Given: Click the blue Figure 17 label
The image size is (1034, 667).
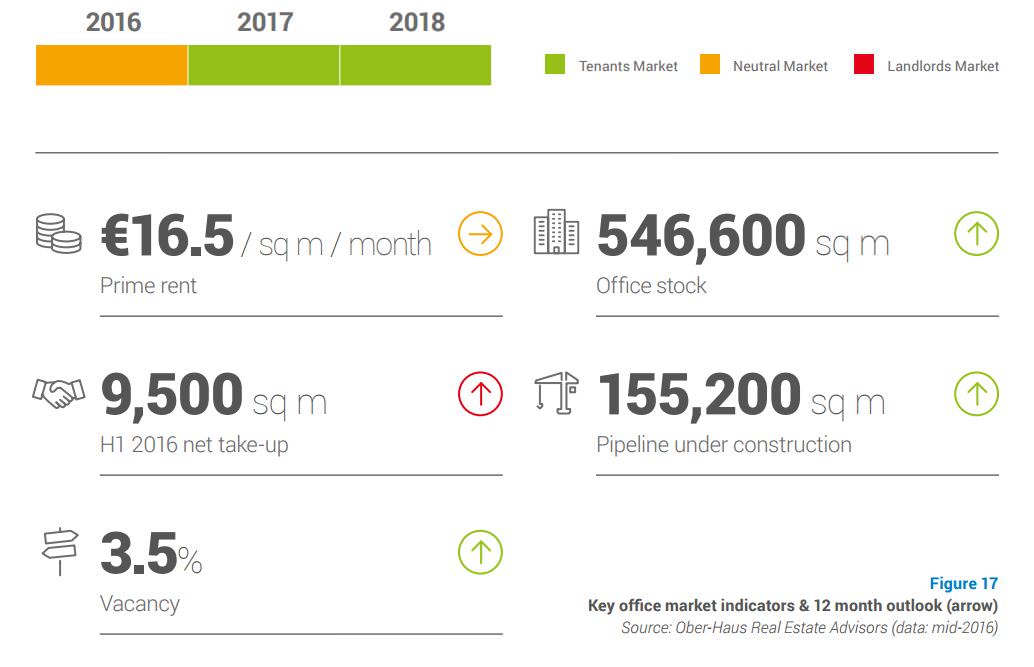Looking at the screenshot, I should pyautogui.click(x=963, y=583).
